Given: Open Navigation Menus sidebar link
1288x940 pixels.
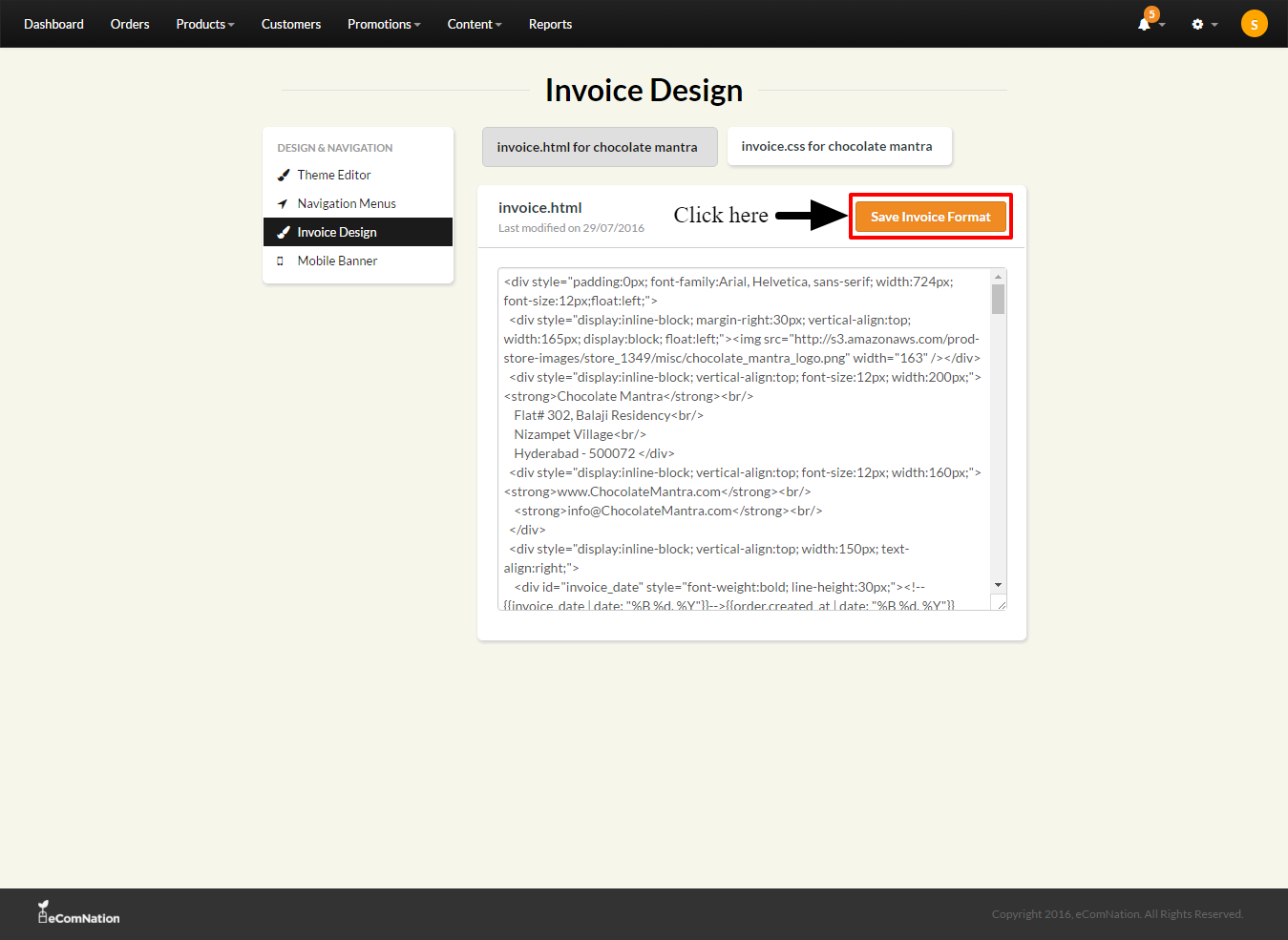Looking at the screenshot, I should [347, 204].
